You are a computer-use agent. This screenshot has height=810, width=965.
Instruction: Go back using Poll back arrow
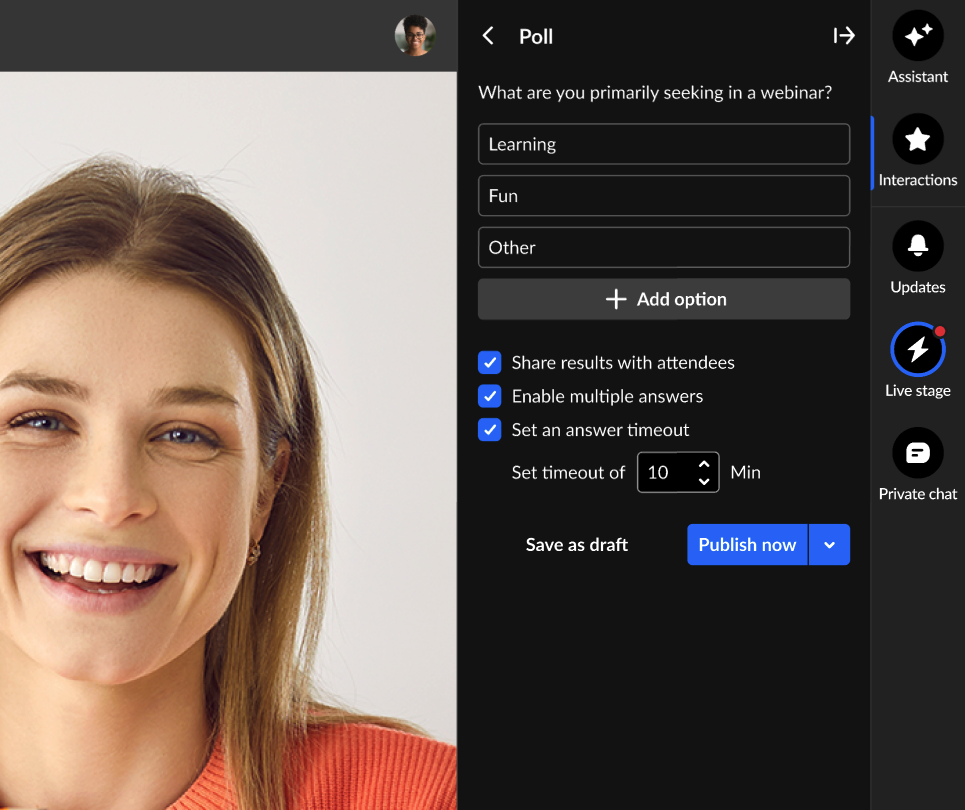point(488,37)
